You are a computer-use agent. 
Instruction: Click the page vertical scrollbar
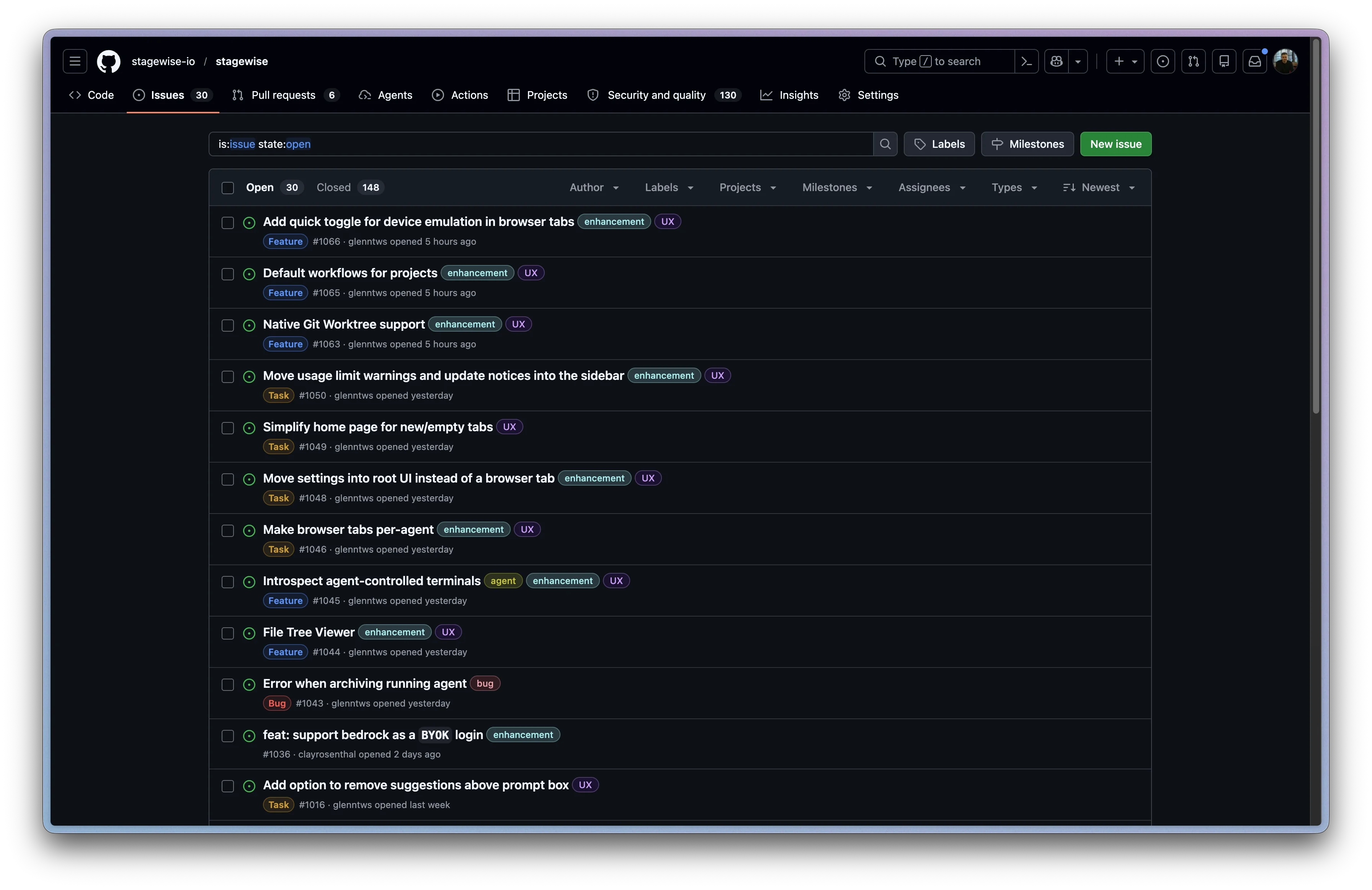(1316, 226)
